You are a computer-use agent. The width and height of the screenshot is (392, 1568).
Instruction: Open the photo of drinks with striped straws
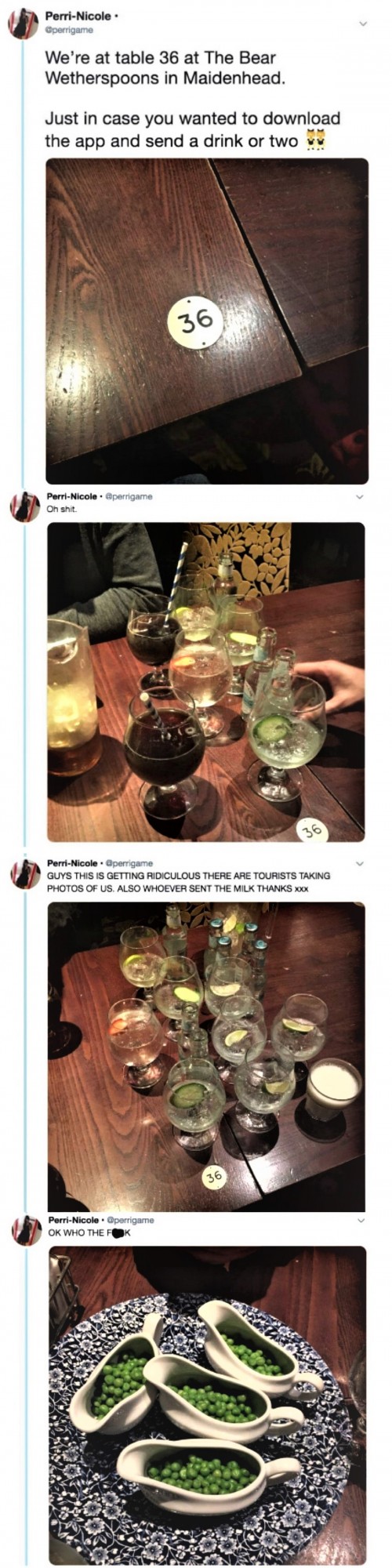(x=207, y=682)
